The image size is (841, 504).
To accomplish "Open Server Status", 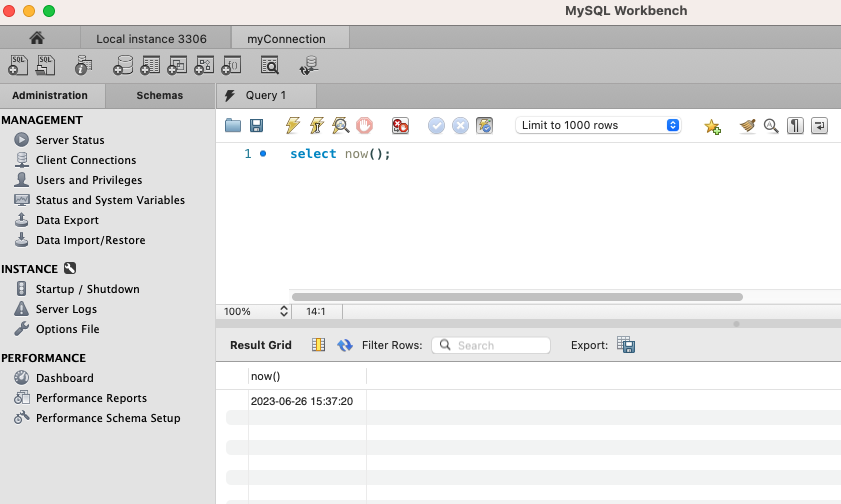I will click(70, 140).
